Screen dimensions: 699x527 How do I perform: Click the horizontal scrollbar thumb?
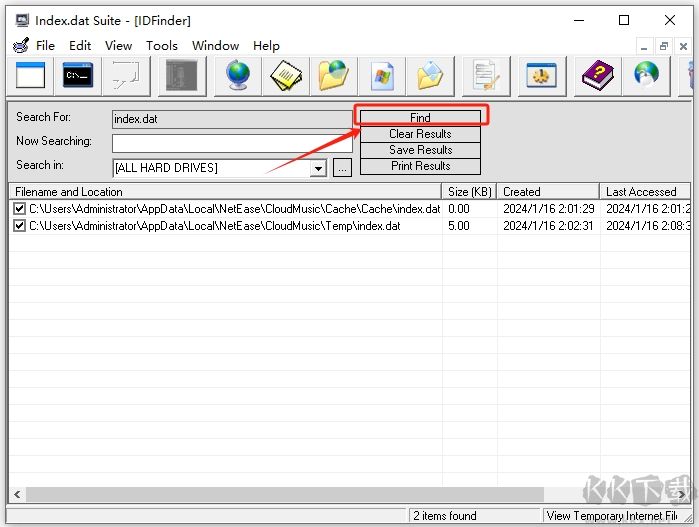[x=285, y=494]
